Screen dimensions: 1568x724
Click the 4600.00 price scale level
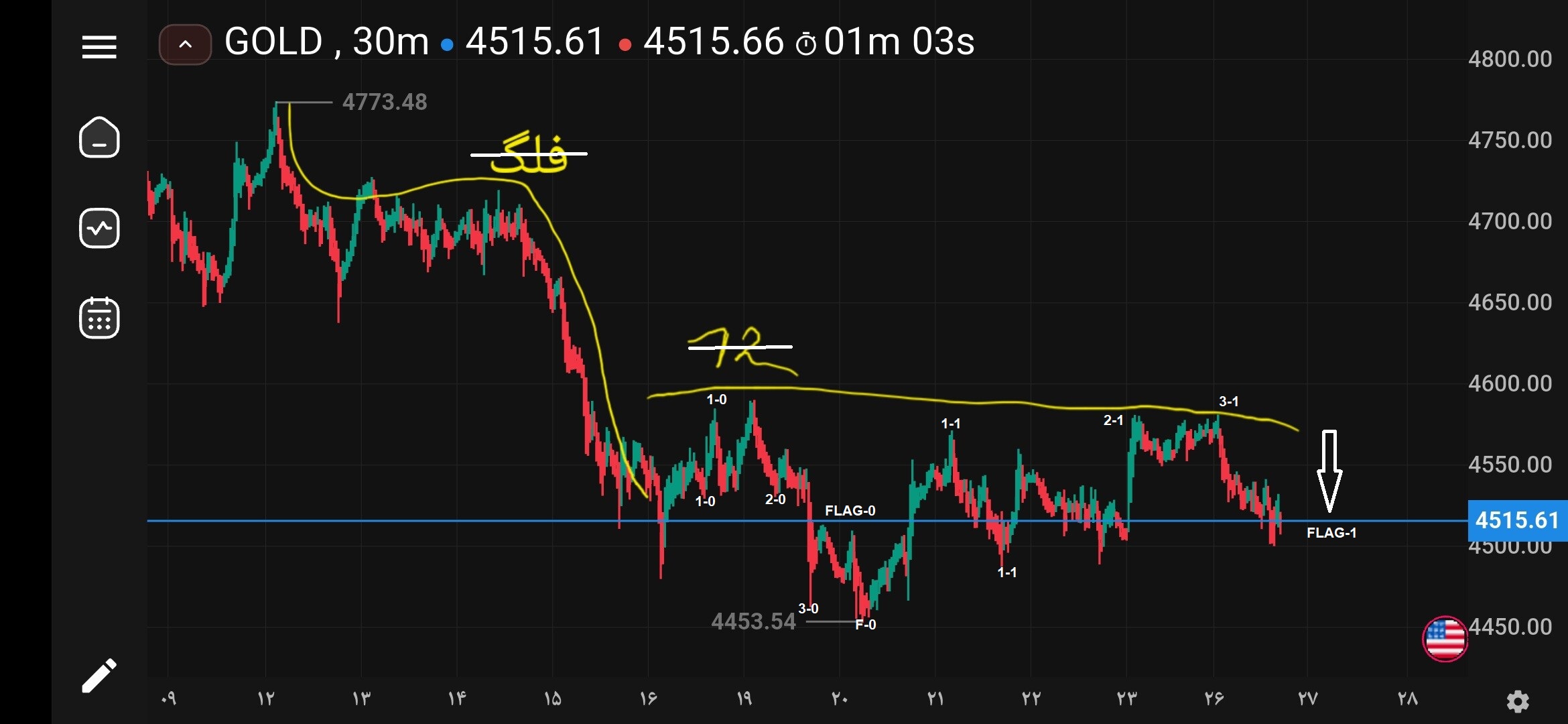pos(1510,383)
